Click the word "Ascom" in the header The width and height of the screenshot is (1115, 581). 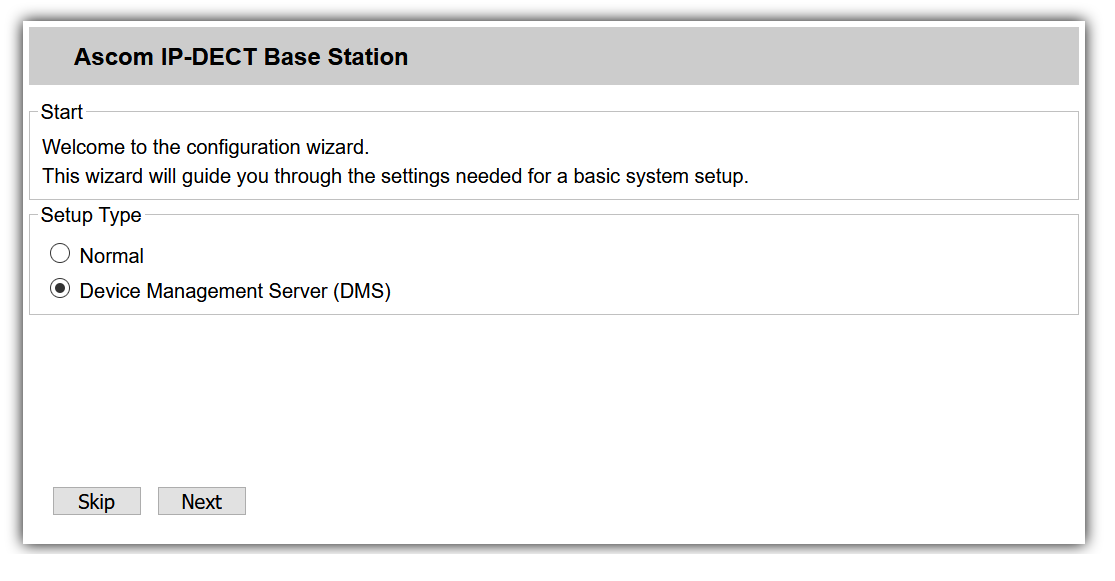(x=114, y=57)
